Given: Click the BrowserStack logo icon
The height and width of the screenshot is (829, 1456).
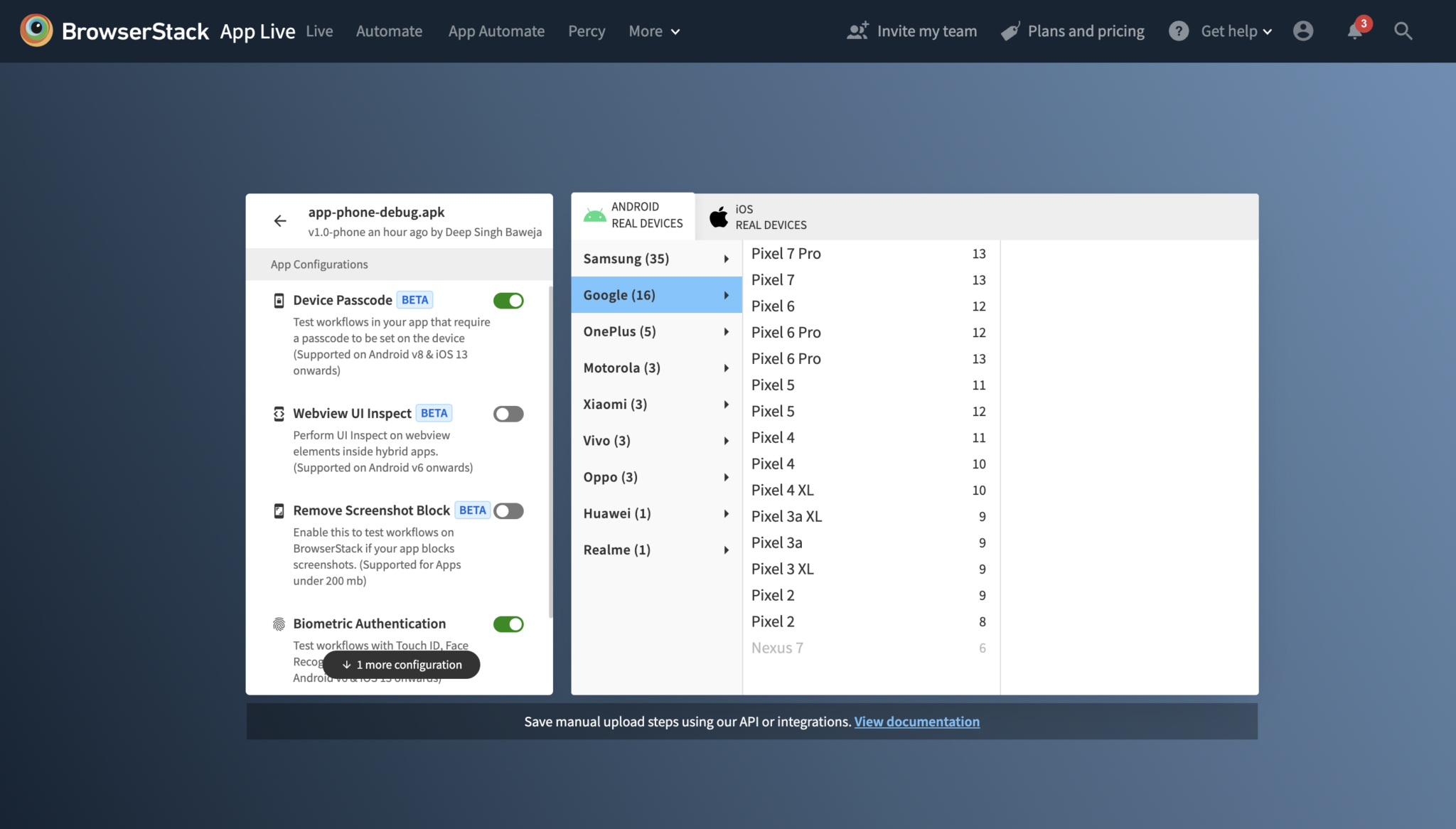Looking at the screenshot, I should pos(36,31).
